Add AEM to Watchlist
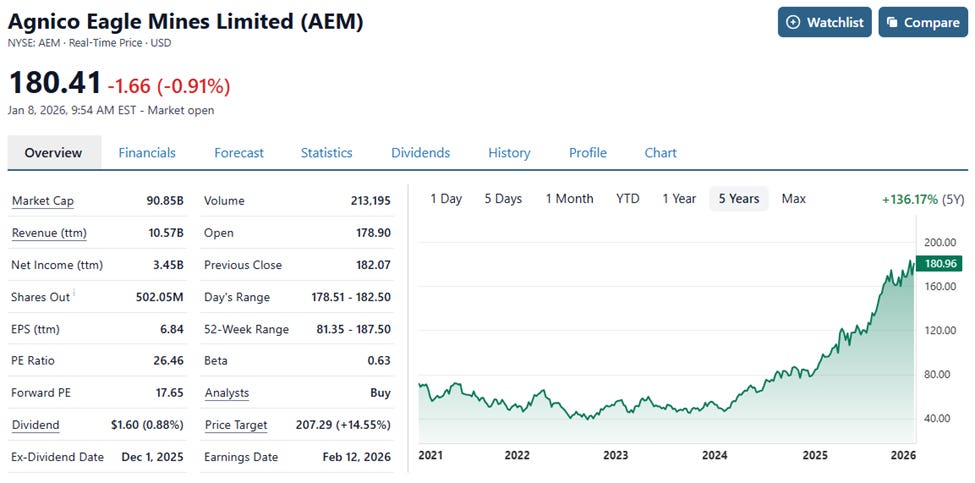Viewport: 975px width, 483px height. (x=825, y=22)
